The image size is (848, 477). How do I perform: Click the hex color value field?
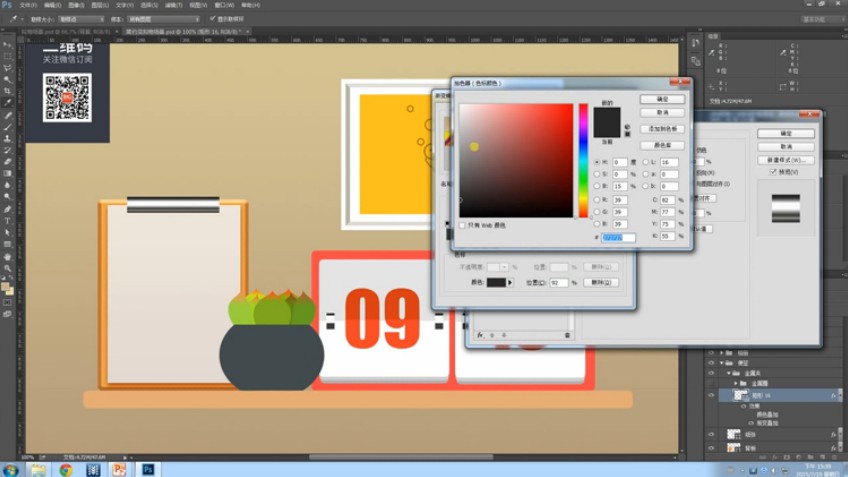tap(619, 237)
